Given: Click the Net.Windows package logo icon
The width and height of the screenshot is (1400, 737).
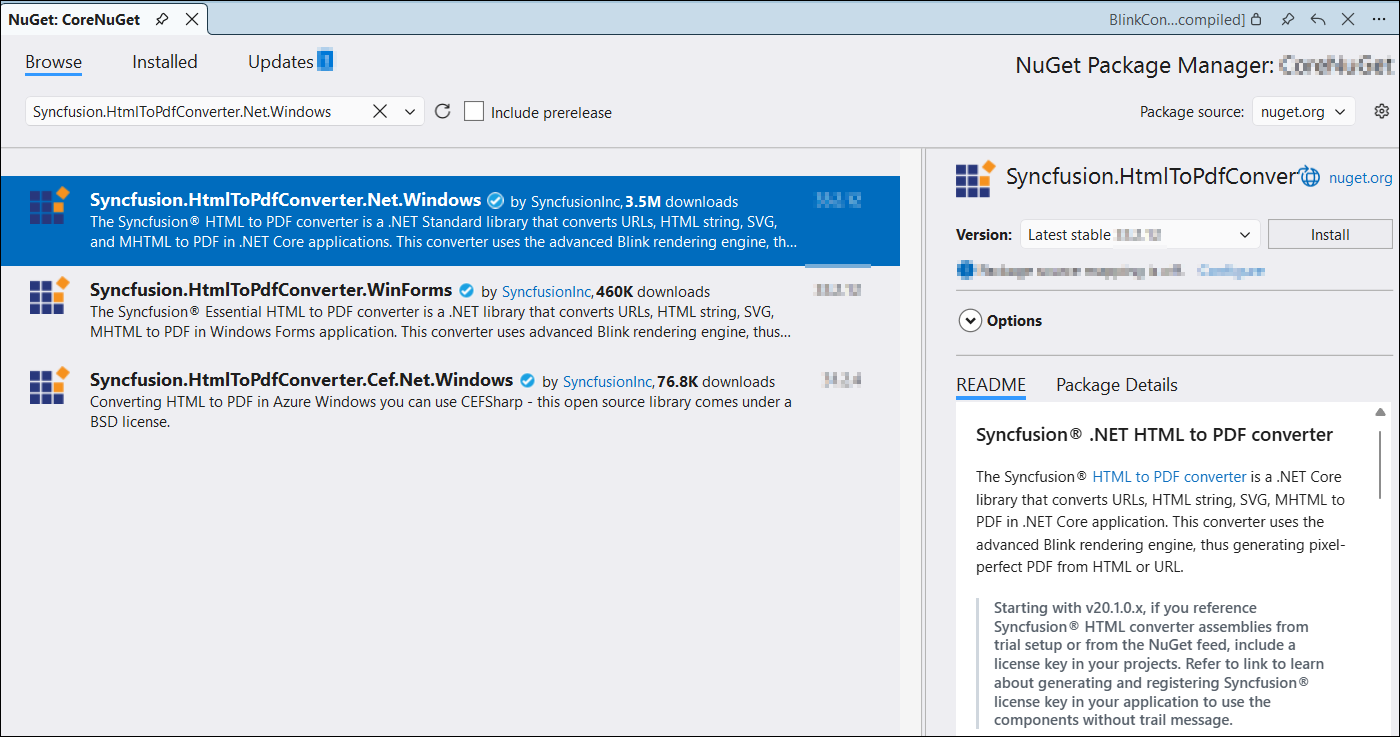Looking at the screenshot, I should tap(48, 205).
